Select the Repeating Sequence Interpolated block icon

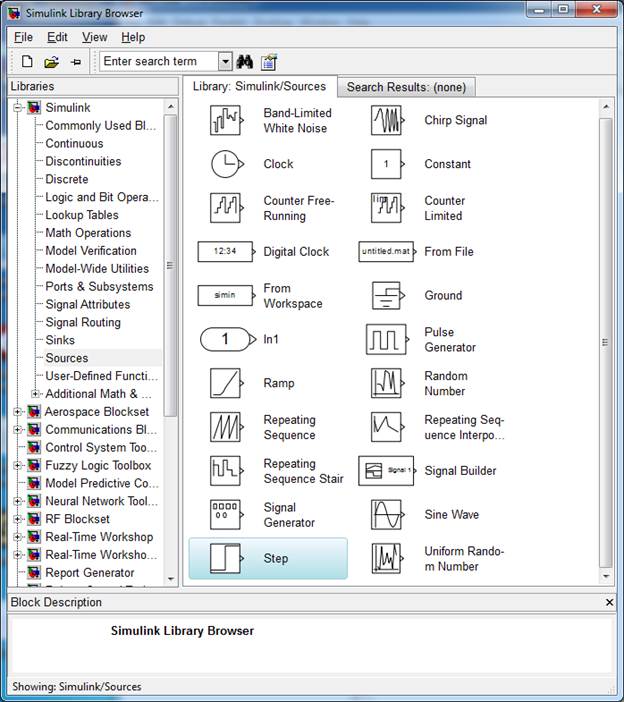388,427
